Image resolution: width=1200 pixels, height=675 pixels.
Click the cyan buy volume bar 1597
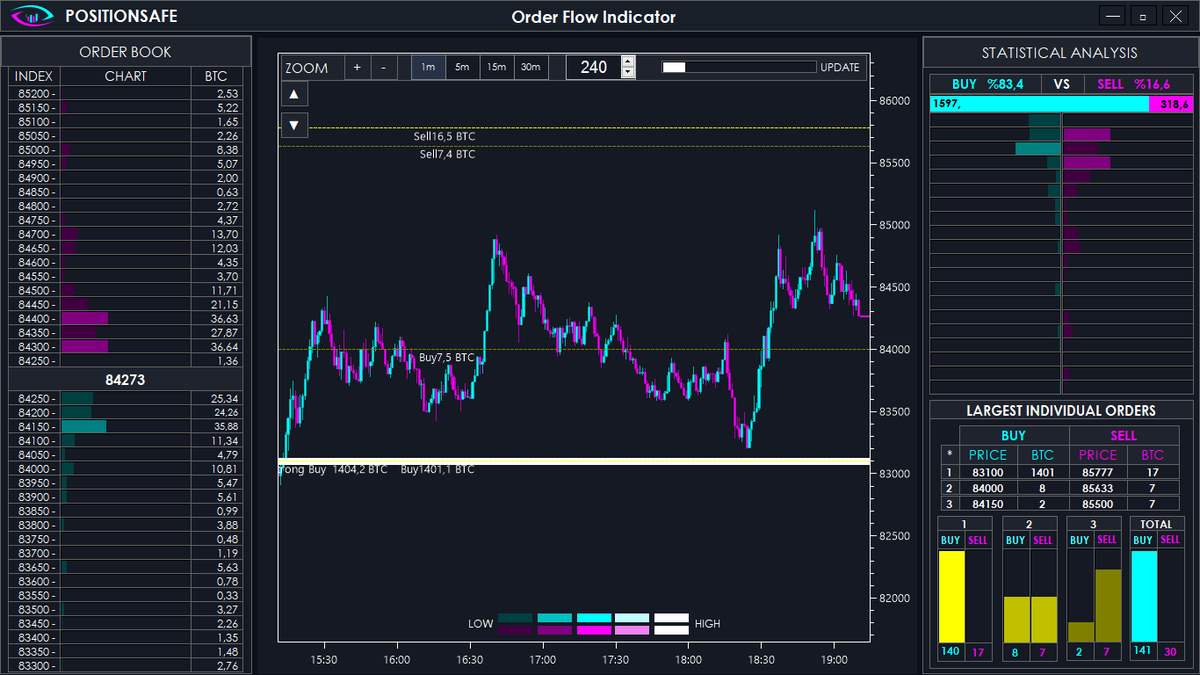(1040, 104)
